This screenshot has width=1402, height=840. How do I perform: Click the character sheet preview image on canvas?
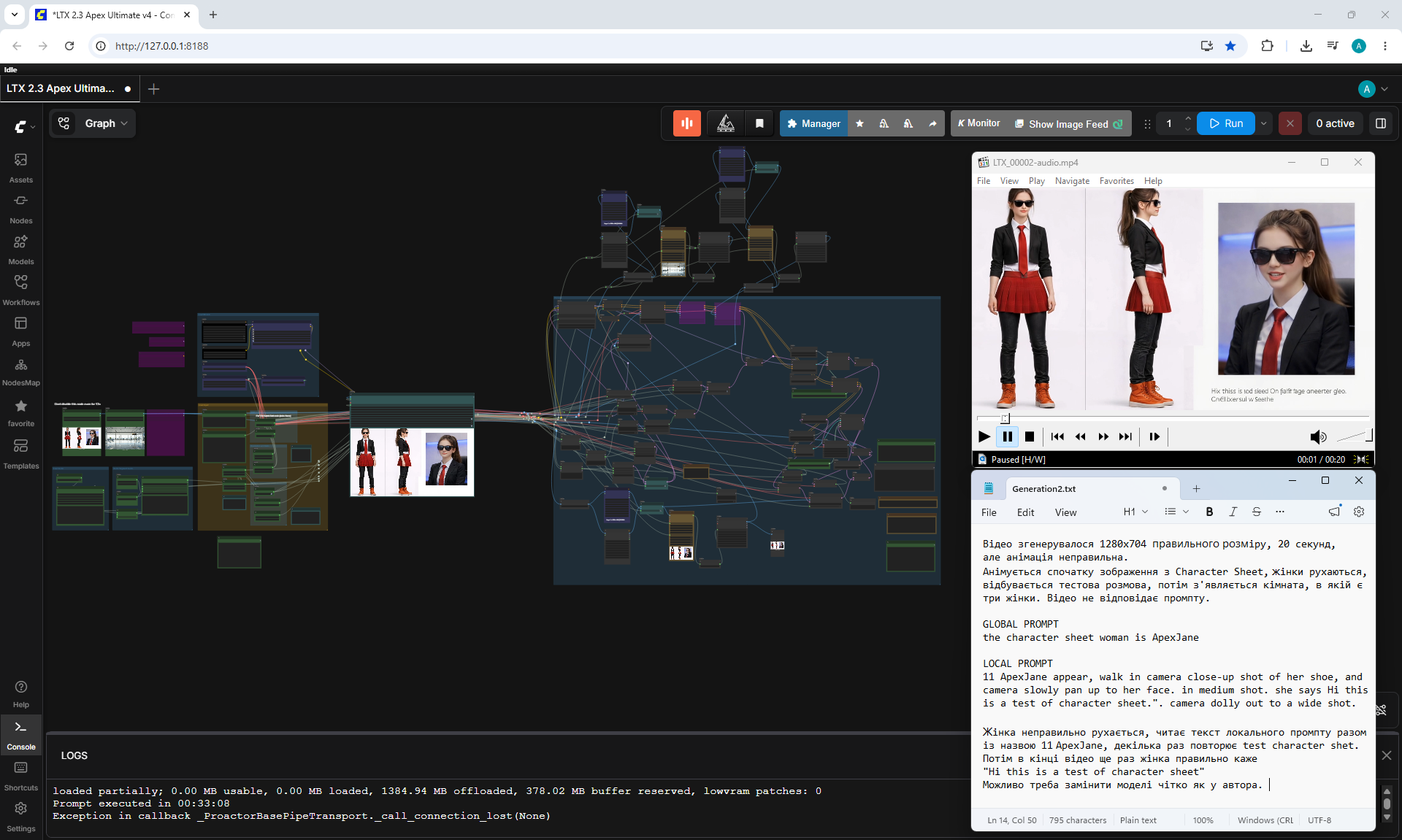(412, 462)
